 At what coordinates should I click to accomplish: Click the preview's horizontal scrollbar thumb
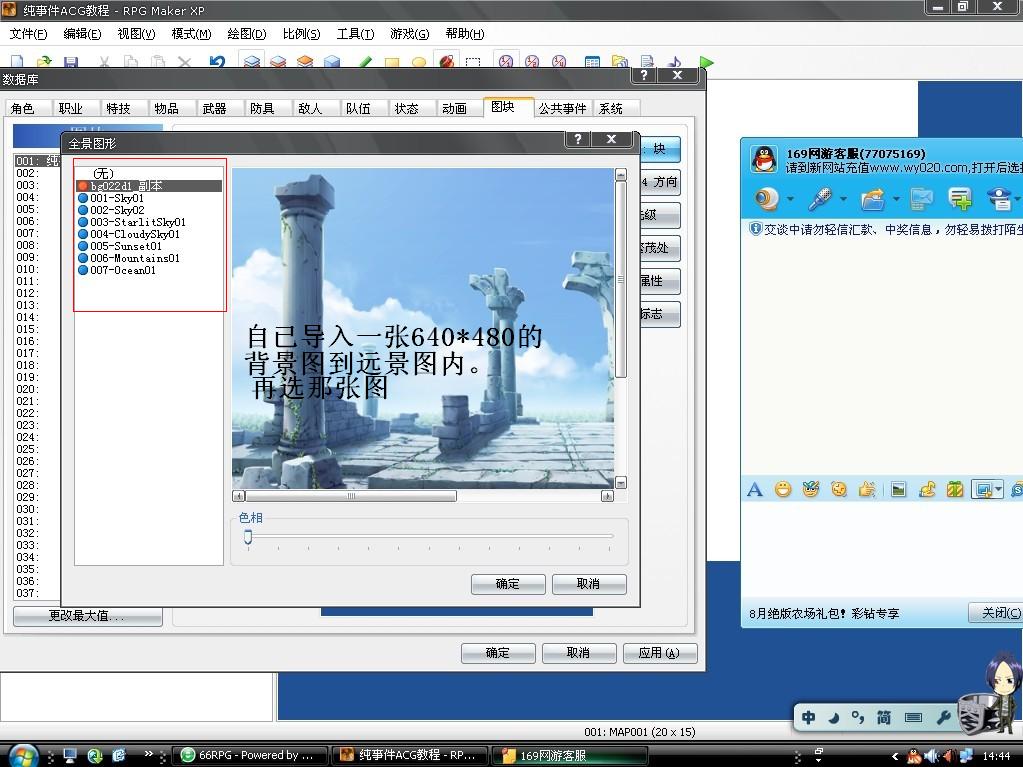coord(351,496)
